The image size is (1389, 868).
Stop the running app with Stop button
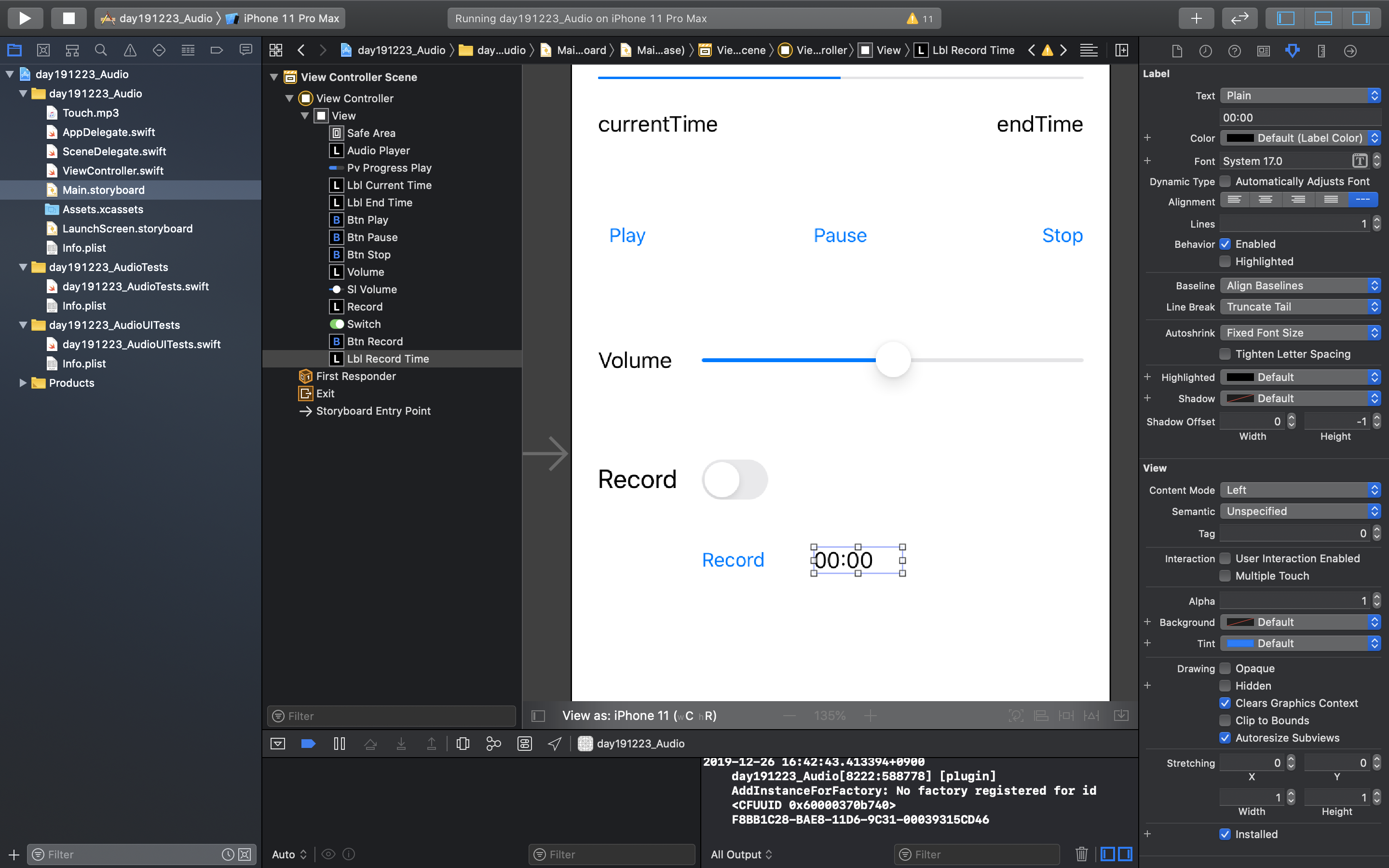point(68,18)
